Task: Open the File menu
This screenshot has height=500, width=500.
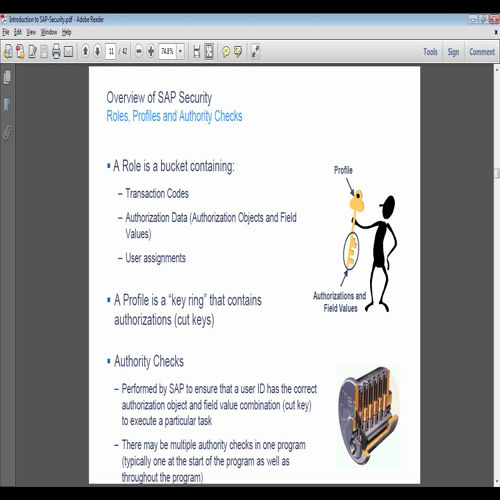Action: (x=6, y=32)
